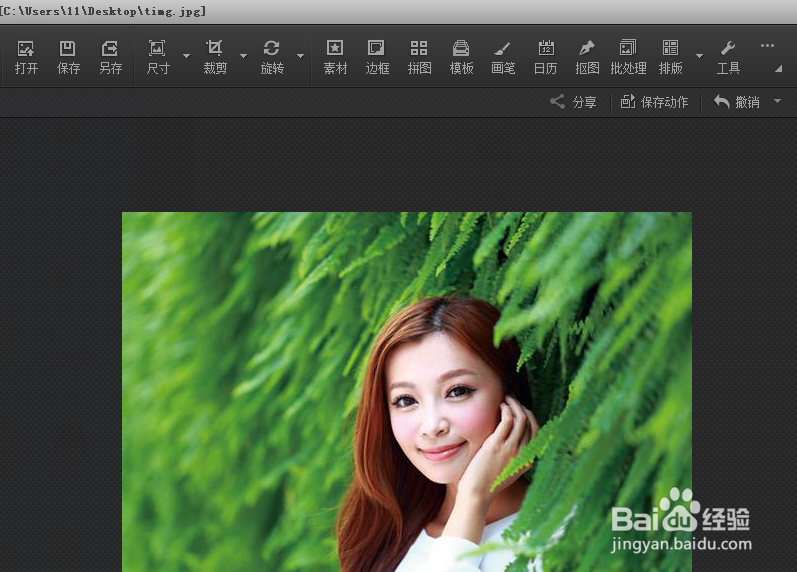
Task: Click the photo on the canvas
Action: coord(407,392)
